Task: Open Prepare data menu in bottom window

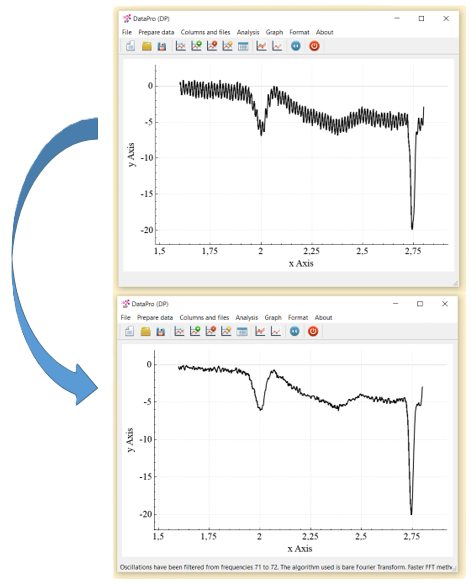Action: pos(155,317)
